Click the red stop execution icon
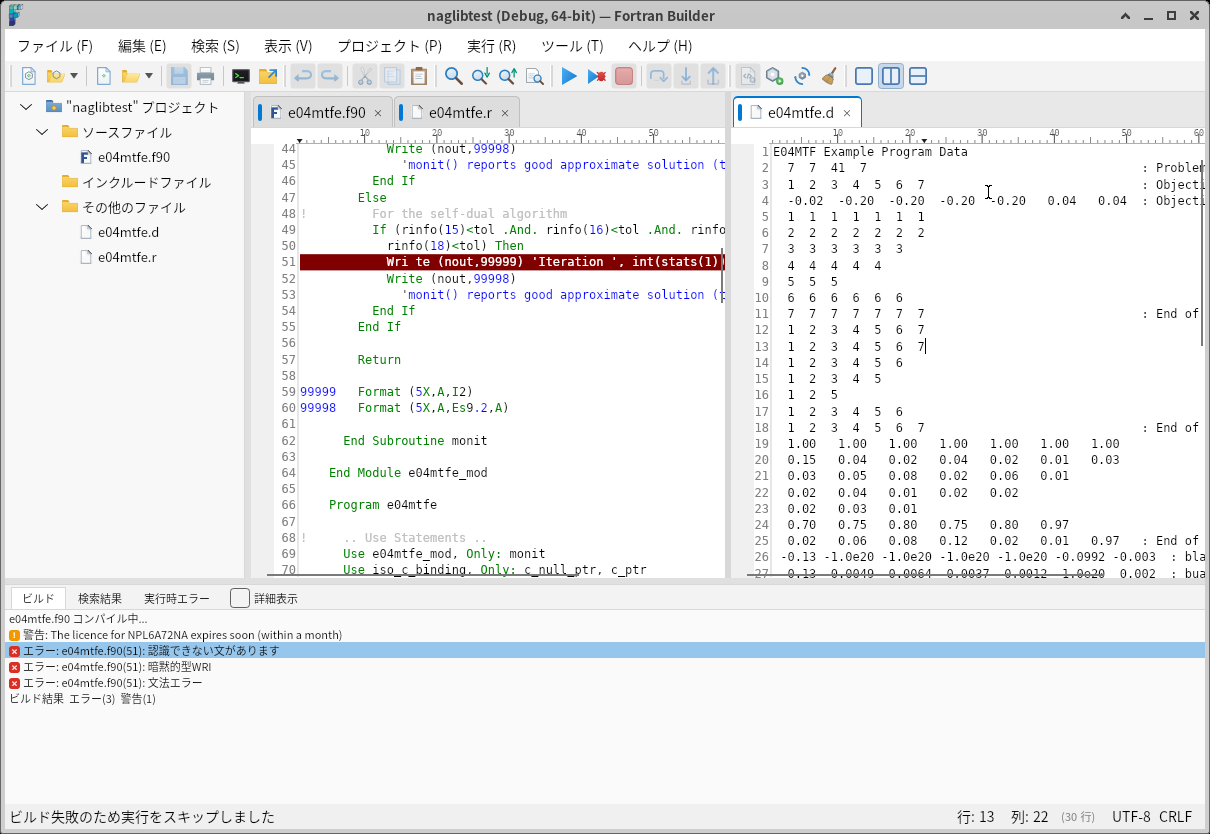The height and width of the screenshot is (834, 1210). tap(624, 76)
